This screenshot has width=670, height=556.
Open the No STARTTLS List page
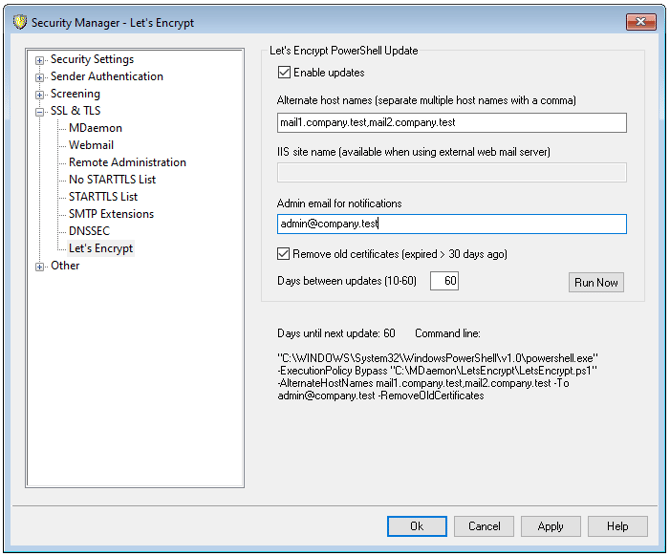(112, 179)
